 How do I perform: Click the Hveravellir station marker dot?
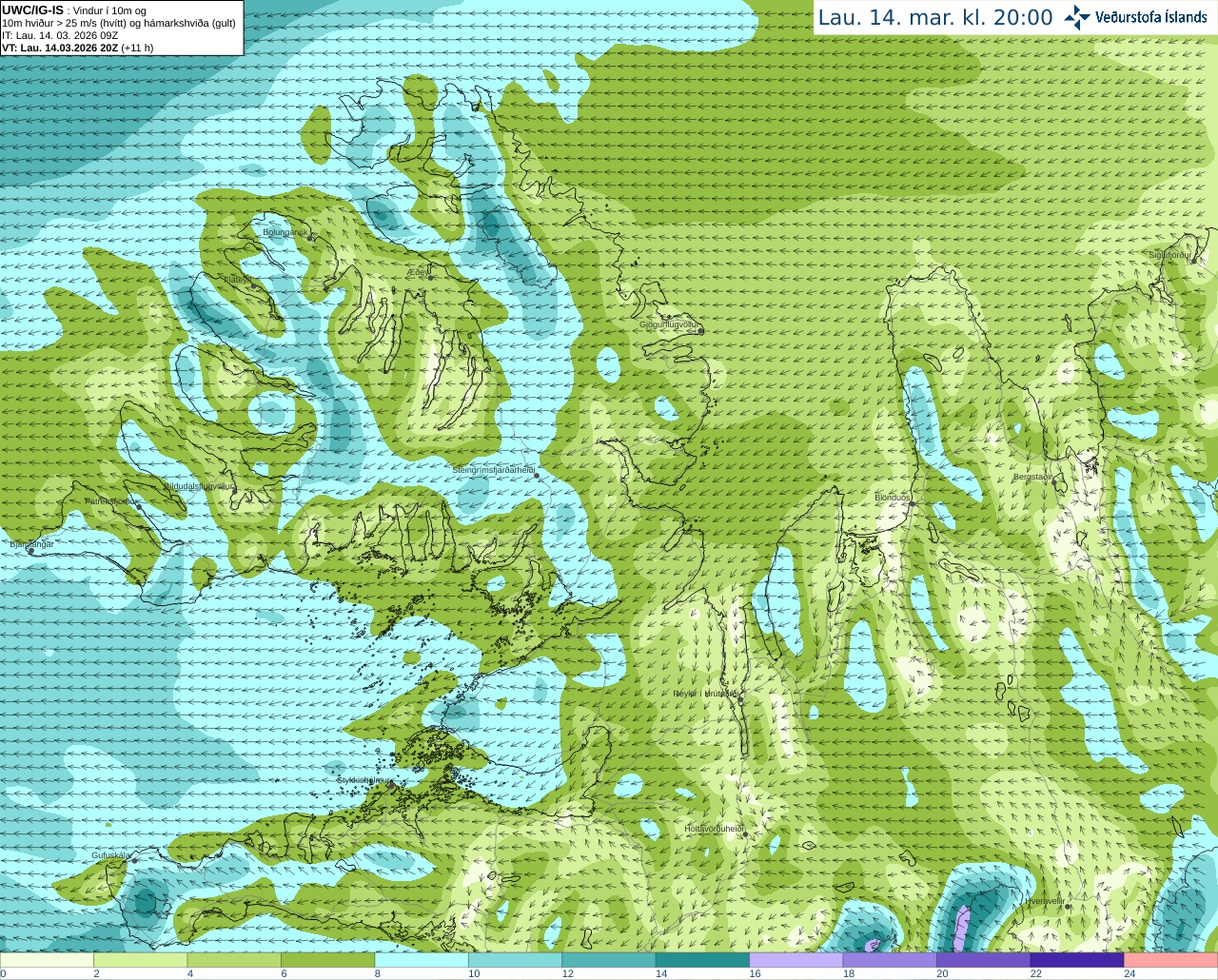pyautogui.click(x=1069, y=907)
